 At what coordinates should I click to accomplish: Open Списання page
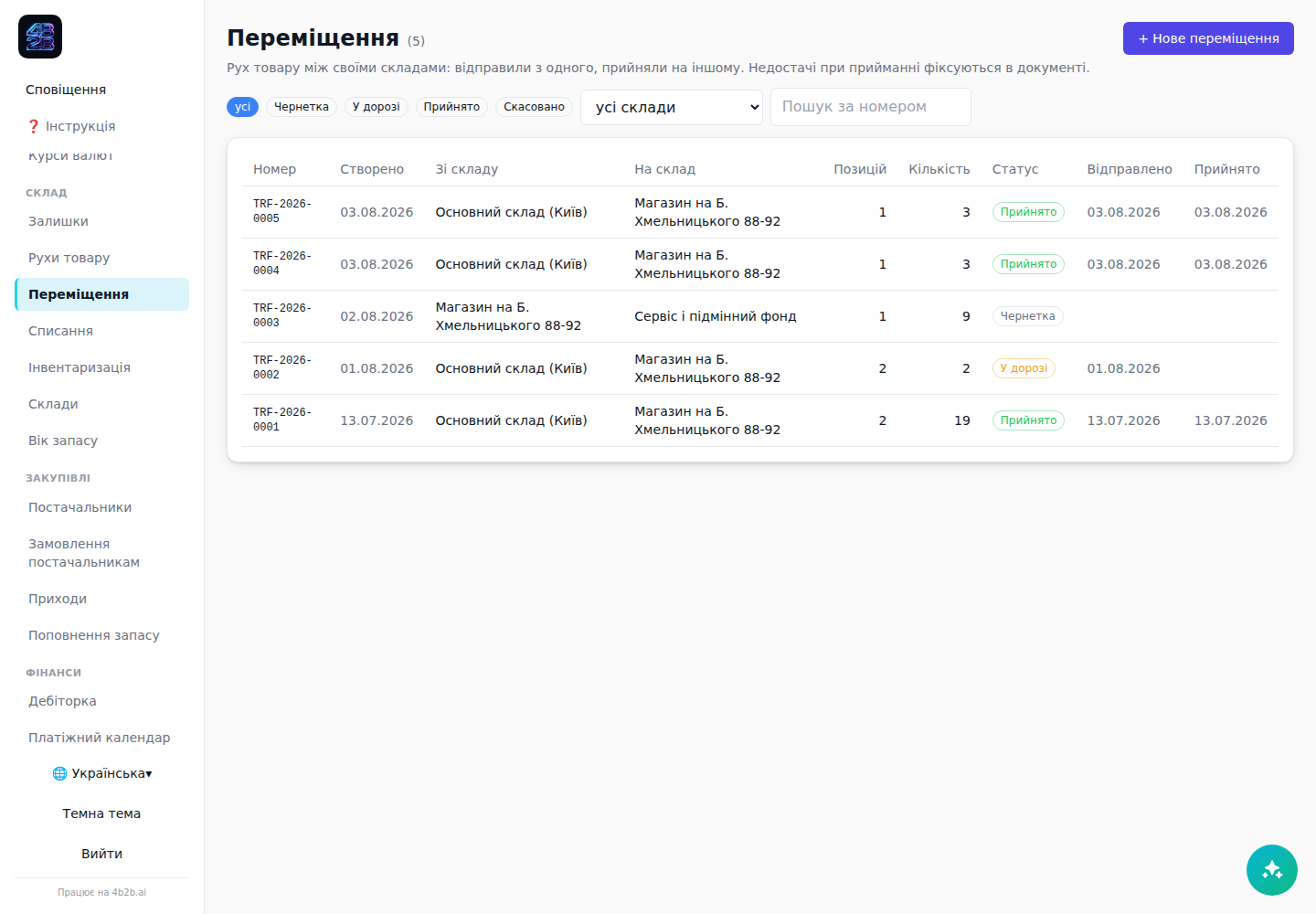(101, 331)
